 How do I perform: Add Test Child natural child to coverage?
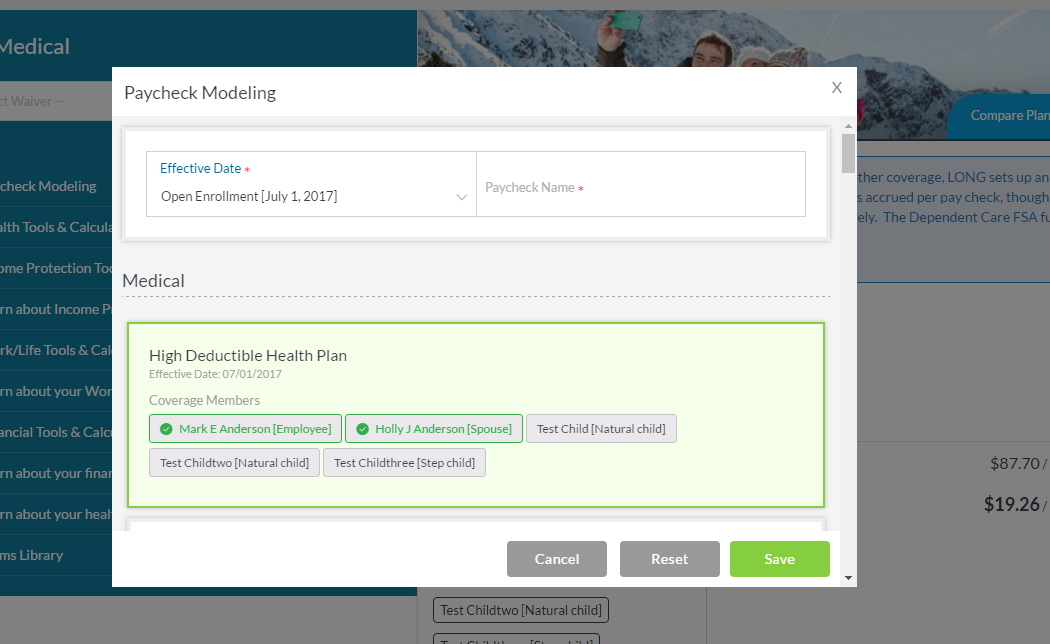pyautogui.click(x=601, y=429)
